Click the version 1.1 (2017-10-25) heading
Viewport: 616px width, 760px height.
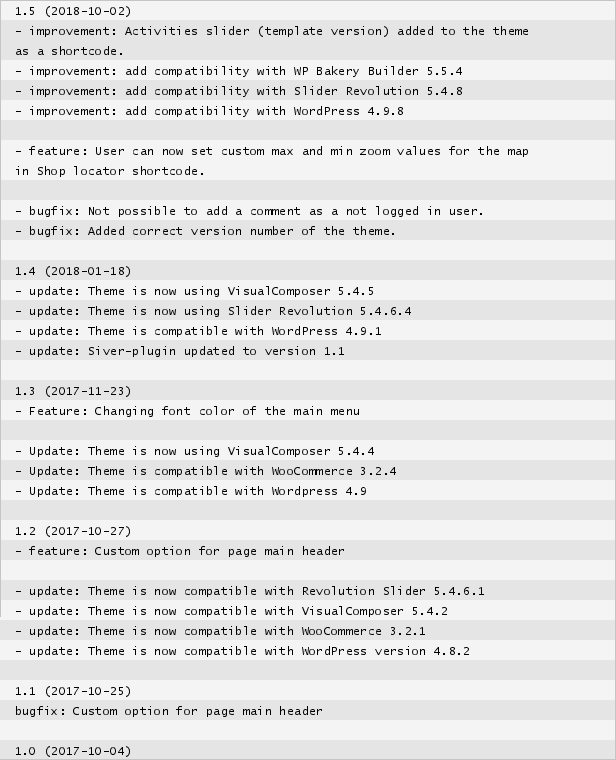[x=72, y=691]
